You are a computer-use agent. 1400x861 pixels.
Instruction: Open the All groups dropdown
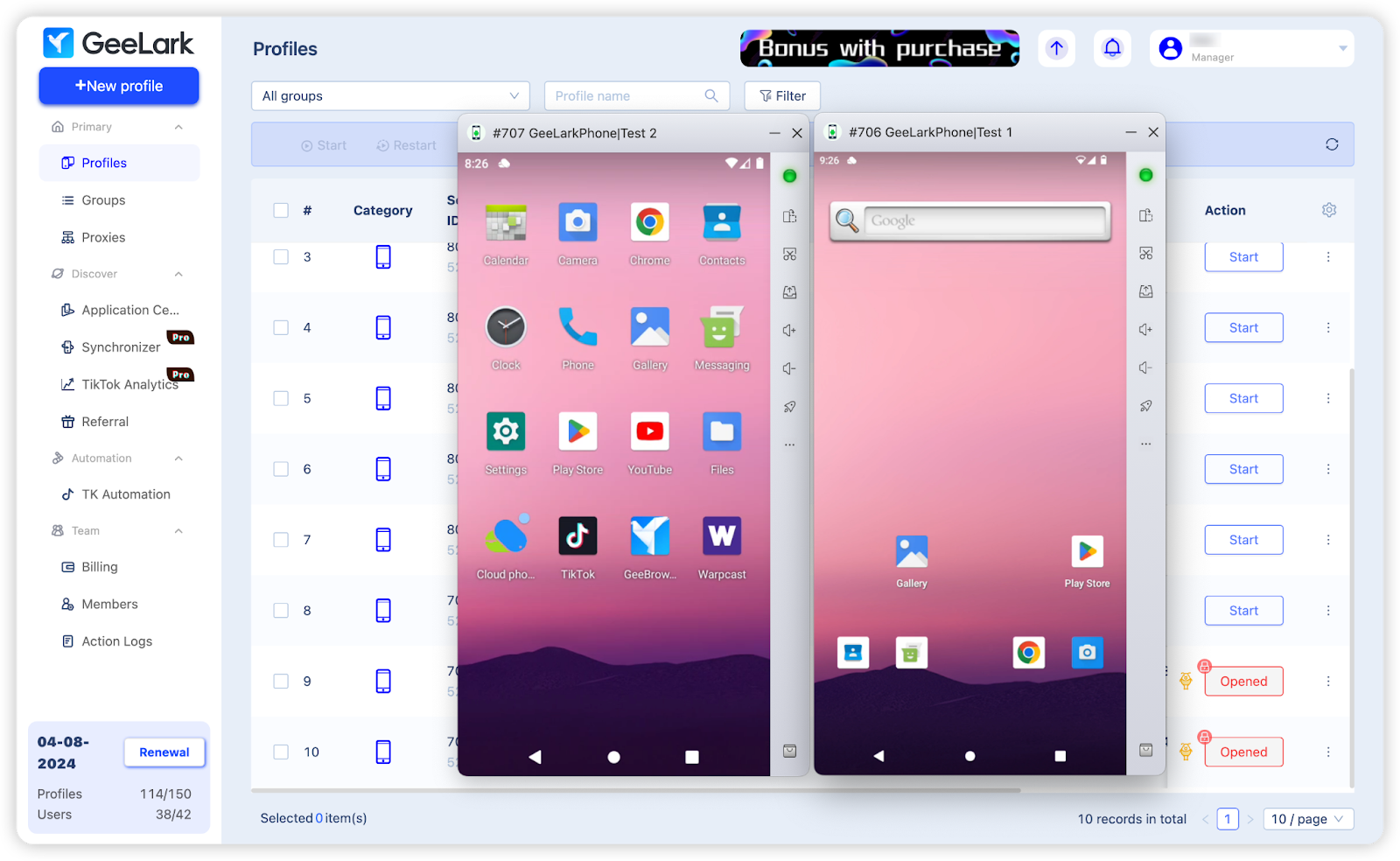coord(390,96)
